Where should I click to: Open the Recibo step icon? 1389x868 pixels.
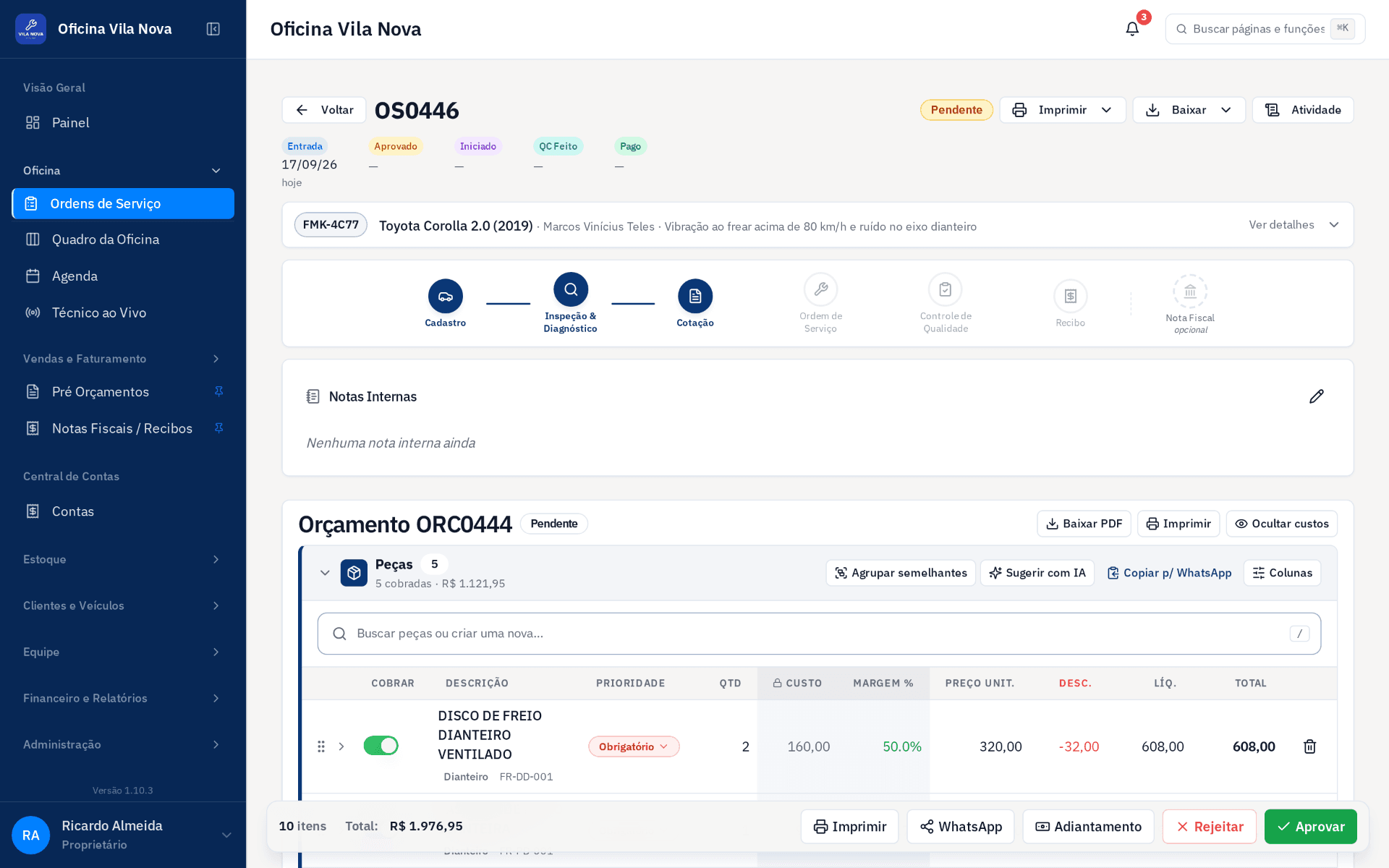(1071, 296)
